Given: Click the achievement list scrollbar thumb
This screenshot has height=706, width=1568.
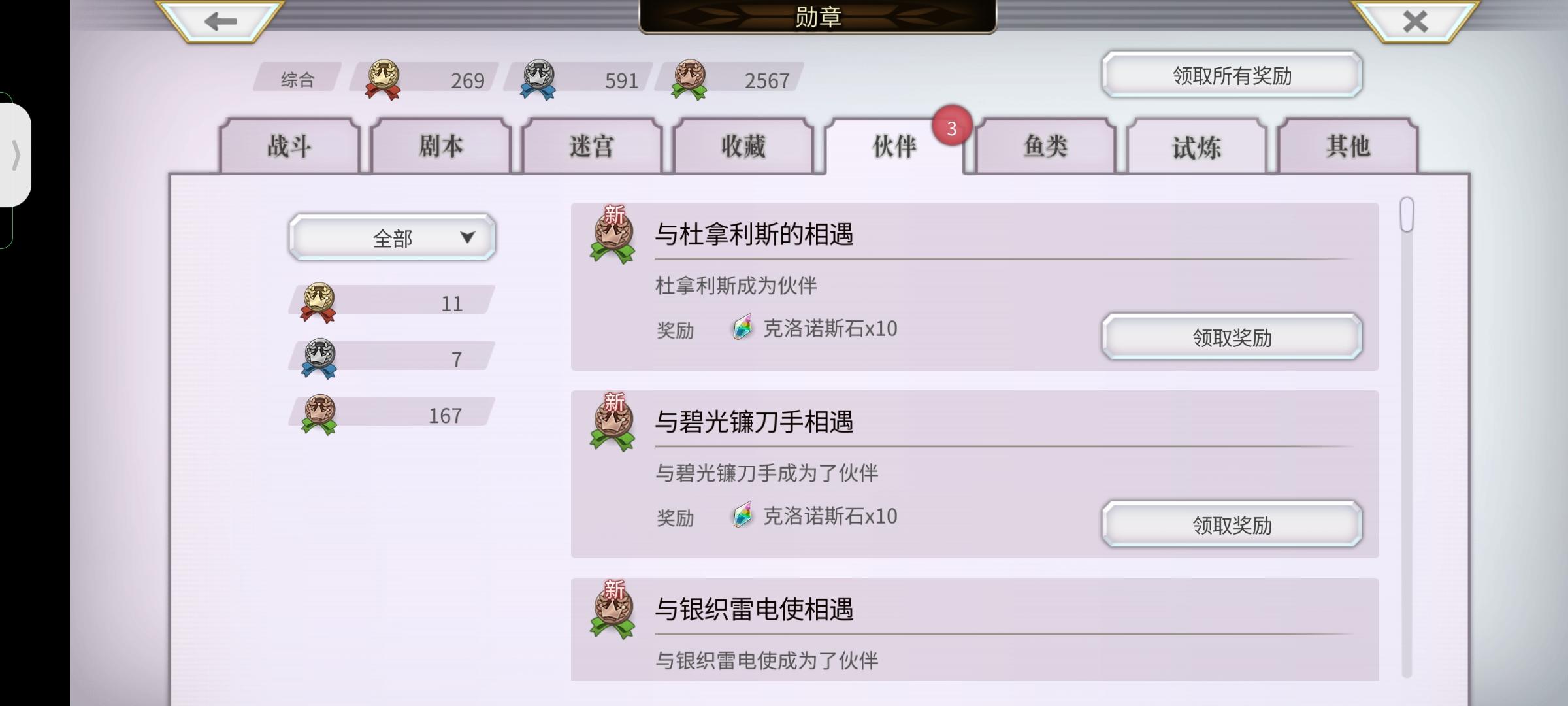Looking at the screenshot, I should click(1407, 214).
